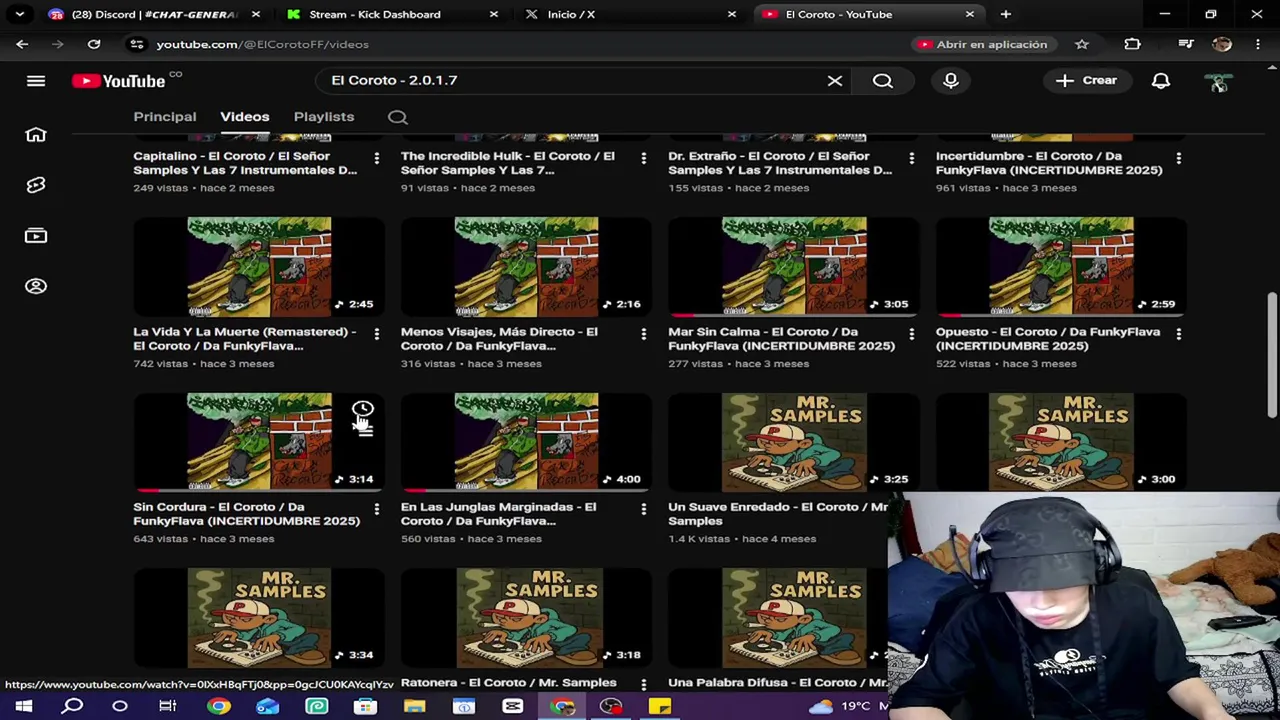Open the browser extensions icon
Image resolution: width=1280 pixels, height=720 pixels.
1132,44
